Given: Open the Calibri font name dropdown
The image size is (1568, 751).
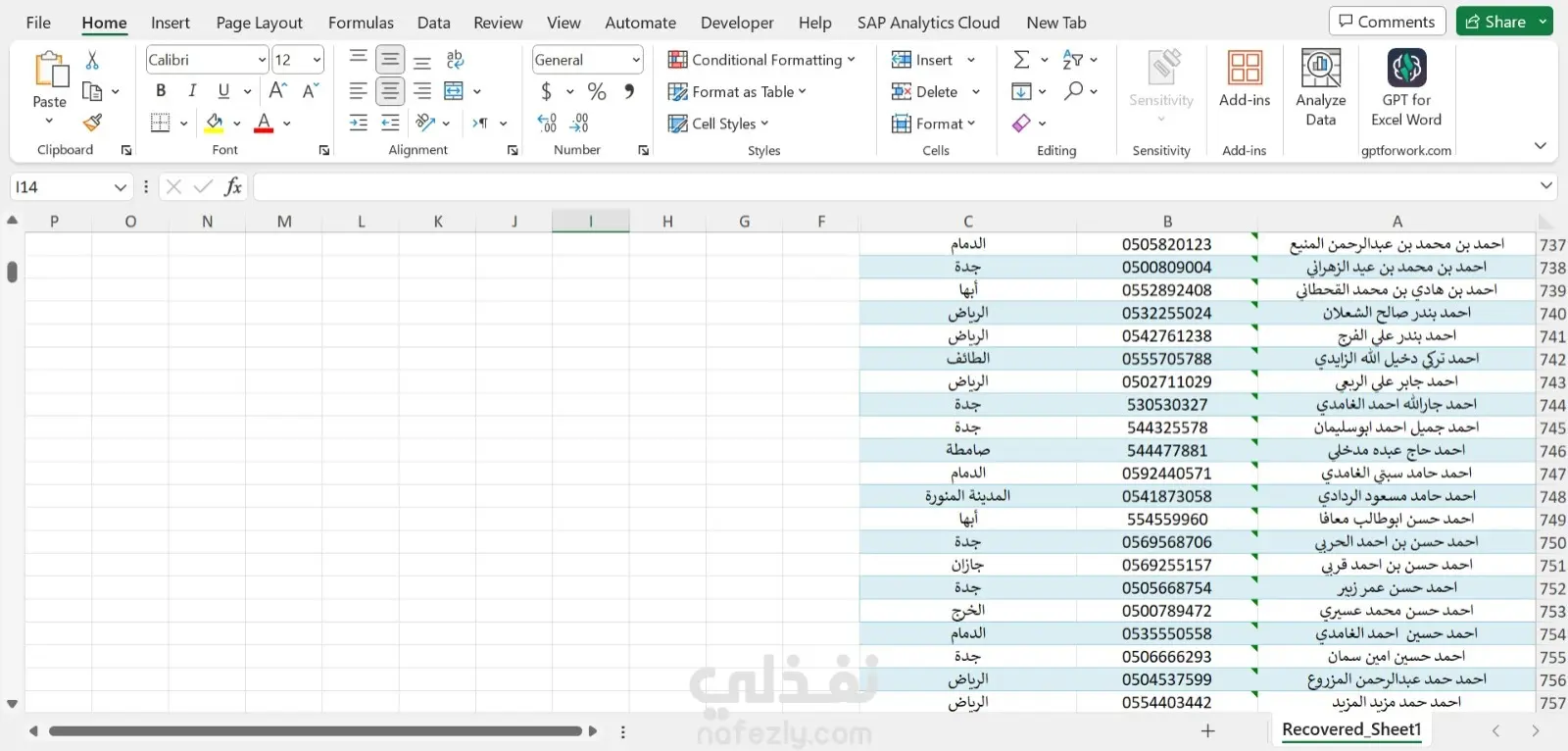Looking at the screenshot, I should click(x=262, y=60).
